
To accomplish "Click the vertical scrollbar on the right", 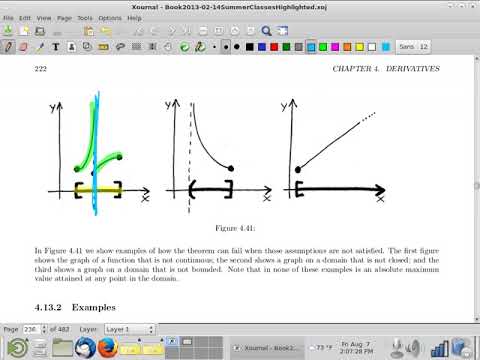I will (x=477, y=187).
